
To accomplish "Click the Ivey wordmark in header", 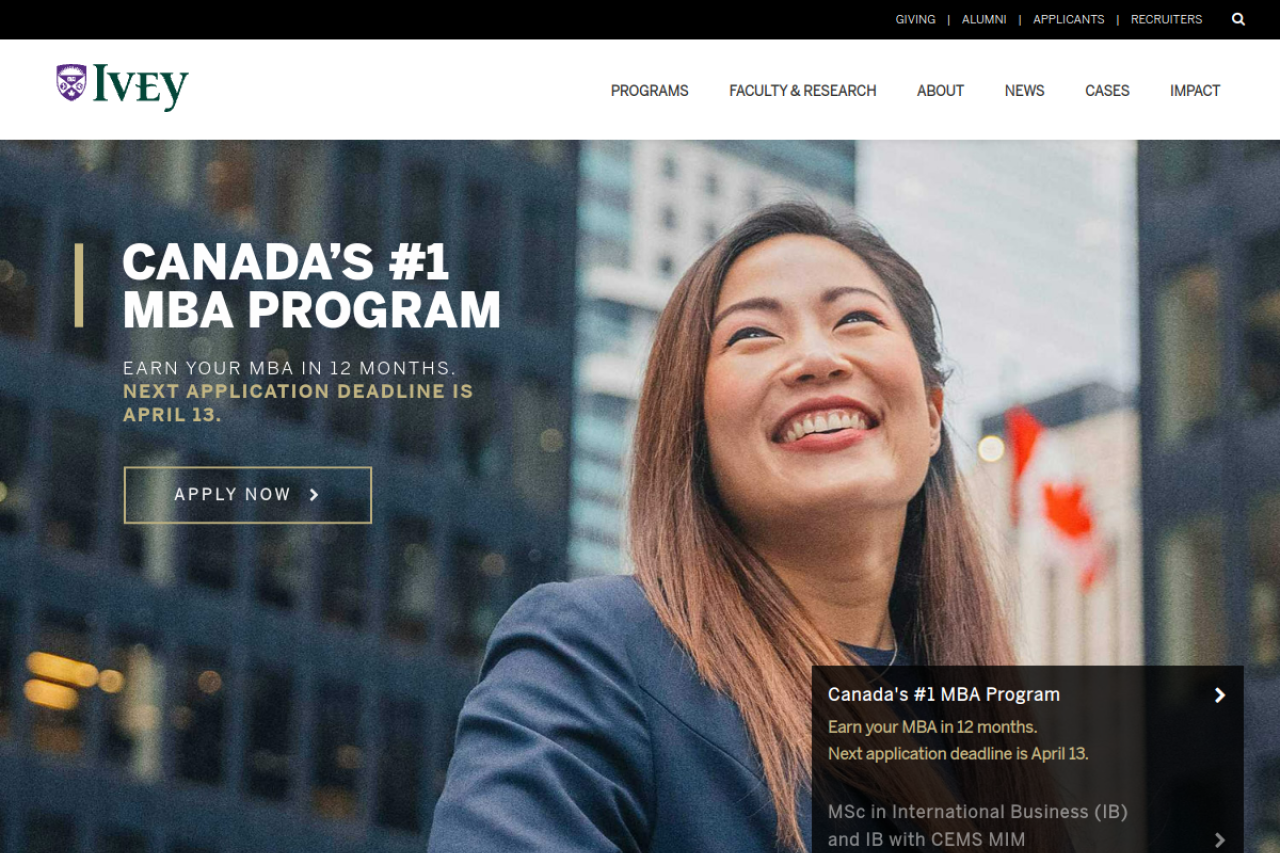I will pyautogui.click(x=141, y=87).
